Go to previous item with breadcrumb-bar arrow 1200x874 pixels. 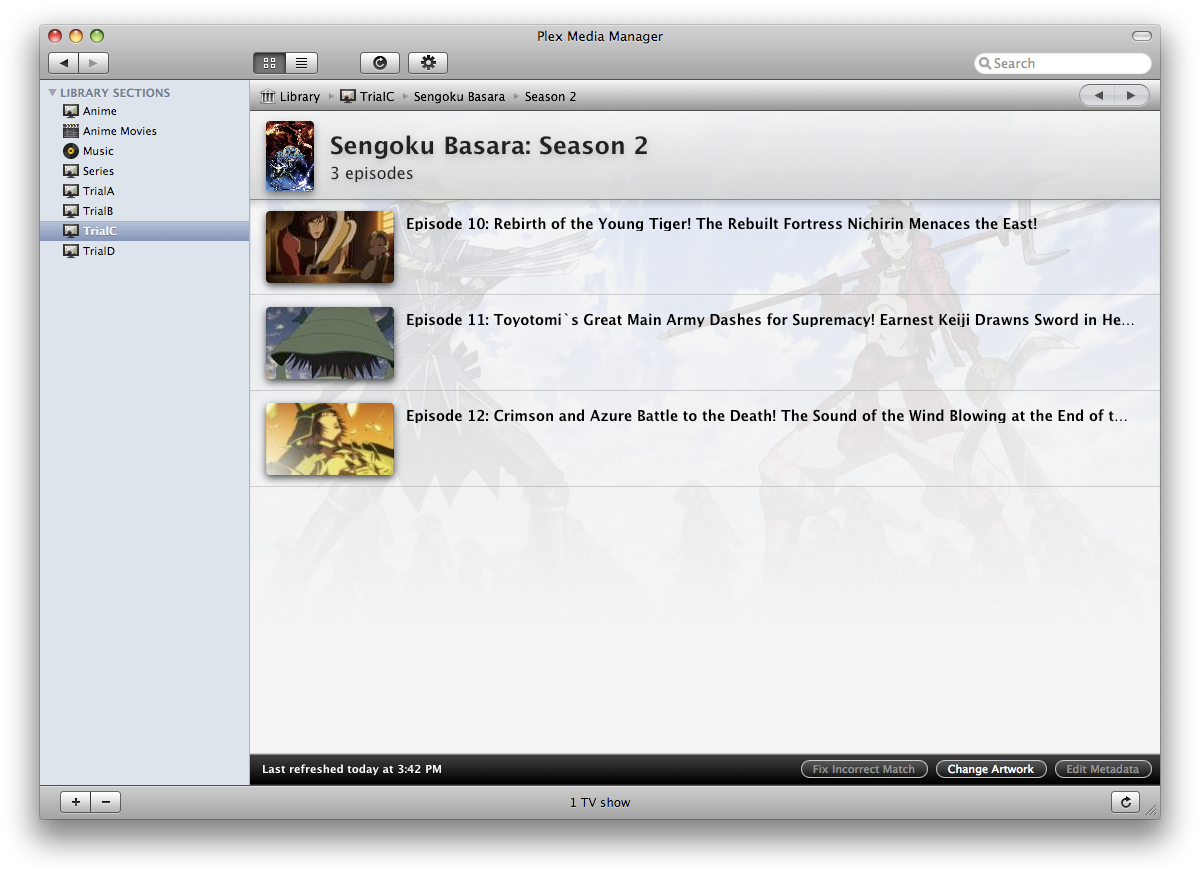pos(1098,95)
